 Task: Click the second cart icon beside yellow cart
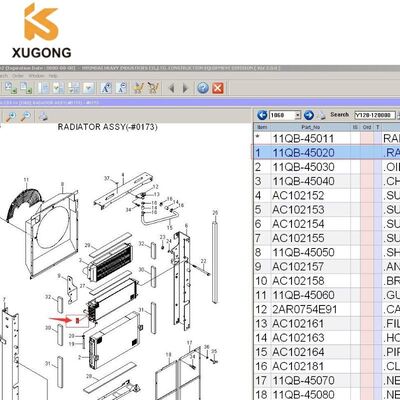[153, 88]
